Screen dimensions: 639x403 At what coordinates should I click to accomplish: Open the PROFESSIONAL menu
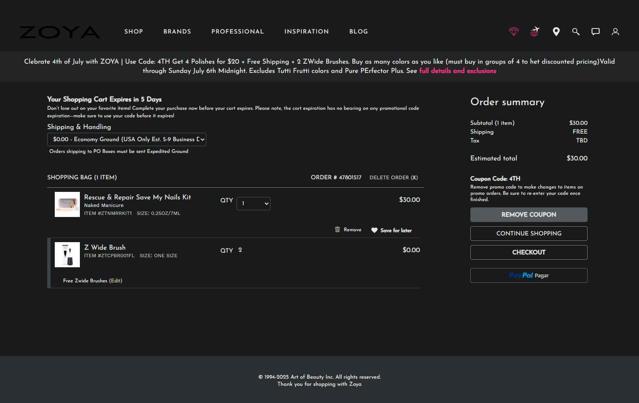(x=238, y=32)
